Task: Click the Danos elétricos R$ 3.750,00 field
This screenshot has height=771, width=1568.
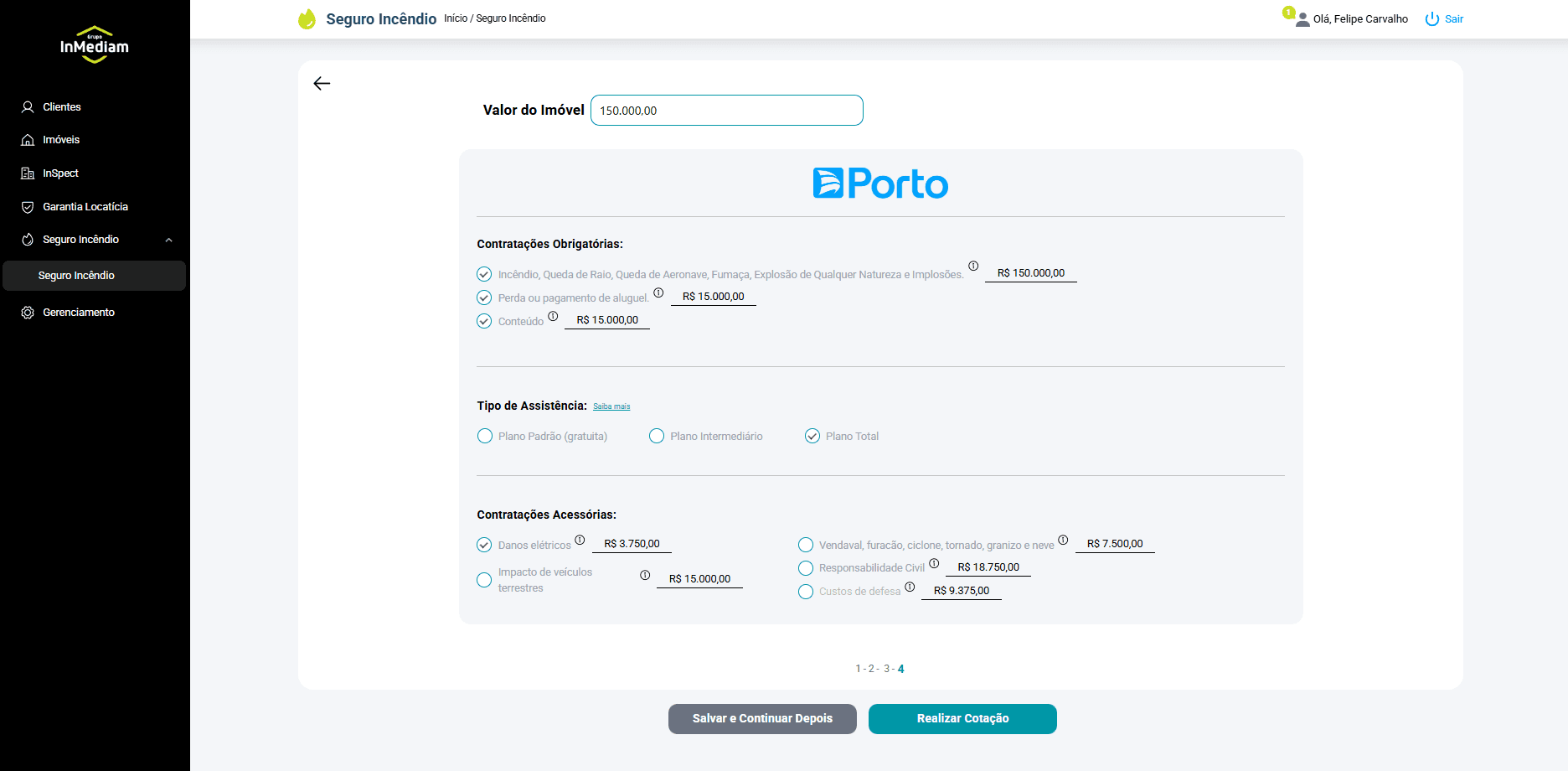Action: tap(632, 544)
